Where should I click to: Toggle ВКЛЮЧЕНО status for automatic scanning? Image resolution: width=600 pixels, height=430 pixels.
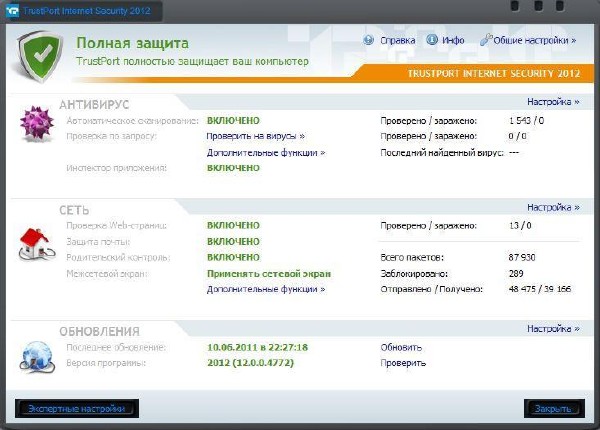pos(233,120)
